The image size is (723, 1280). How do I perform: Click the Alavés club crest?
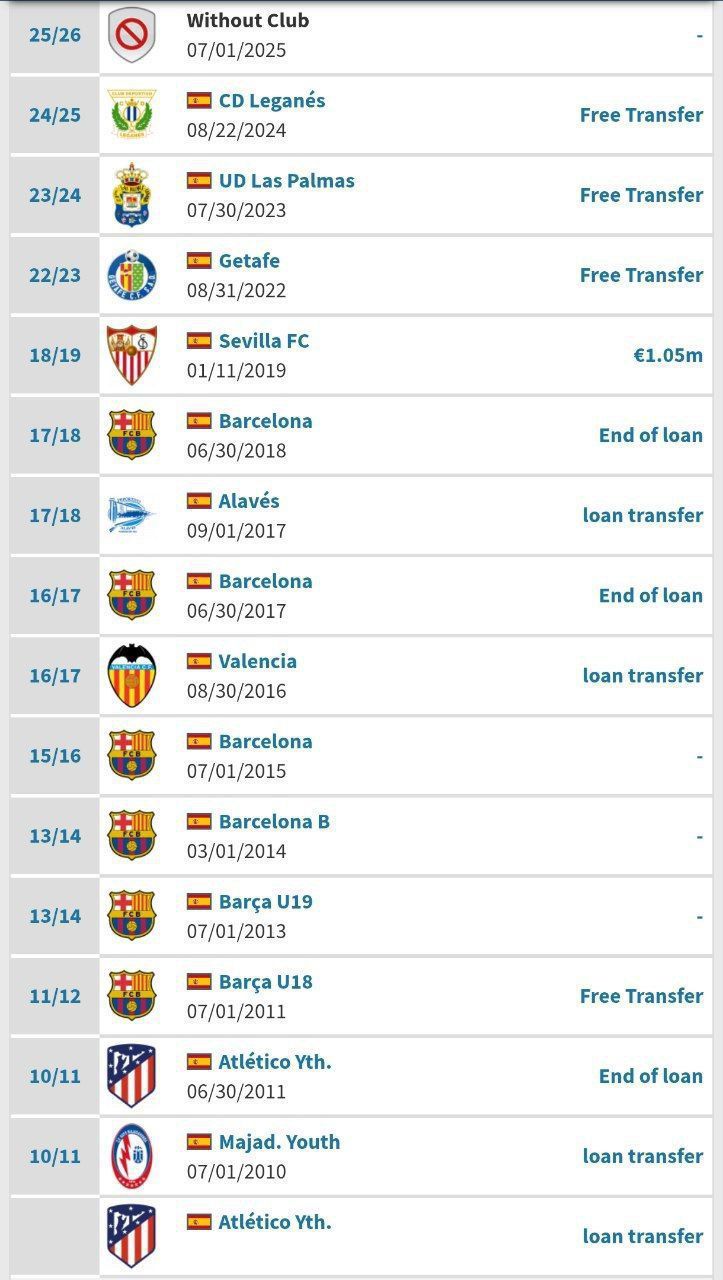coord(132,515)
